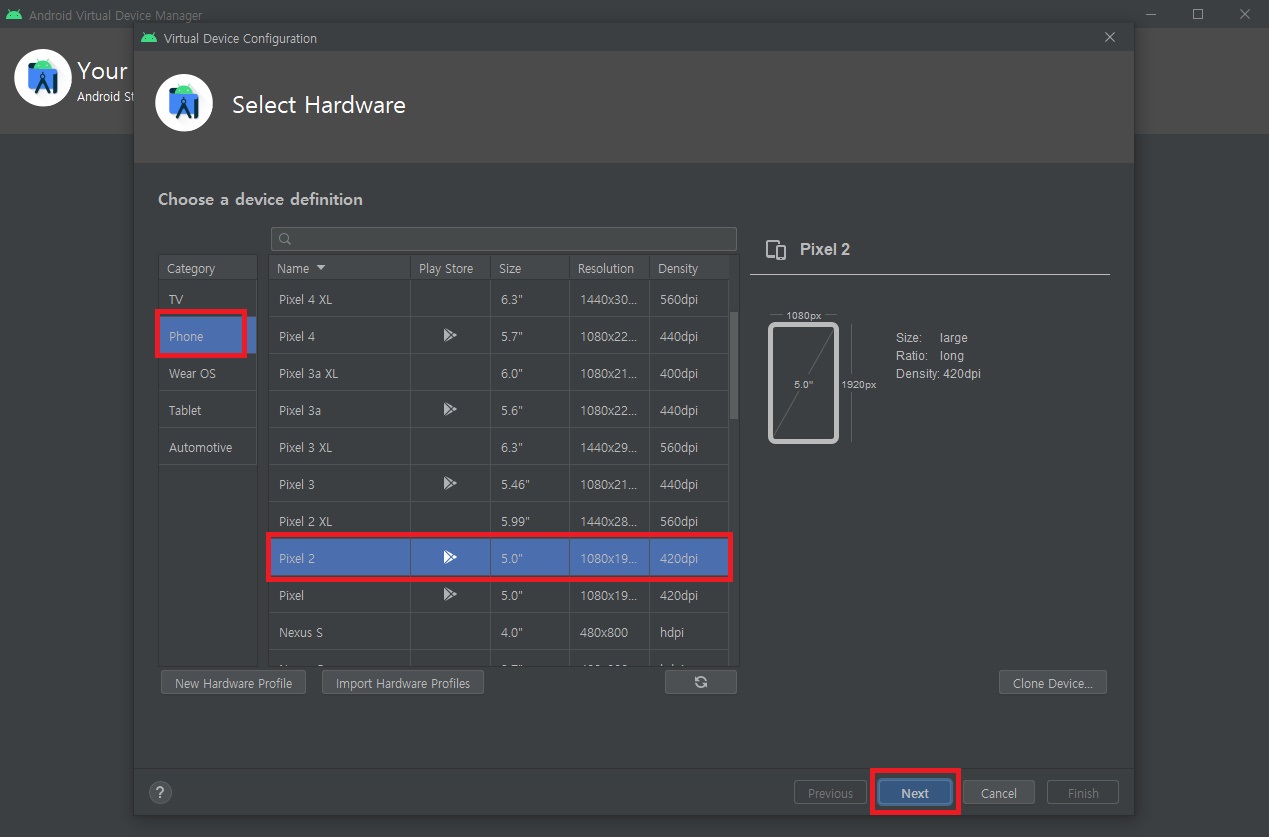Close the Virtual Device Configuration dialog

(x=1110, y=37)
